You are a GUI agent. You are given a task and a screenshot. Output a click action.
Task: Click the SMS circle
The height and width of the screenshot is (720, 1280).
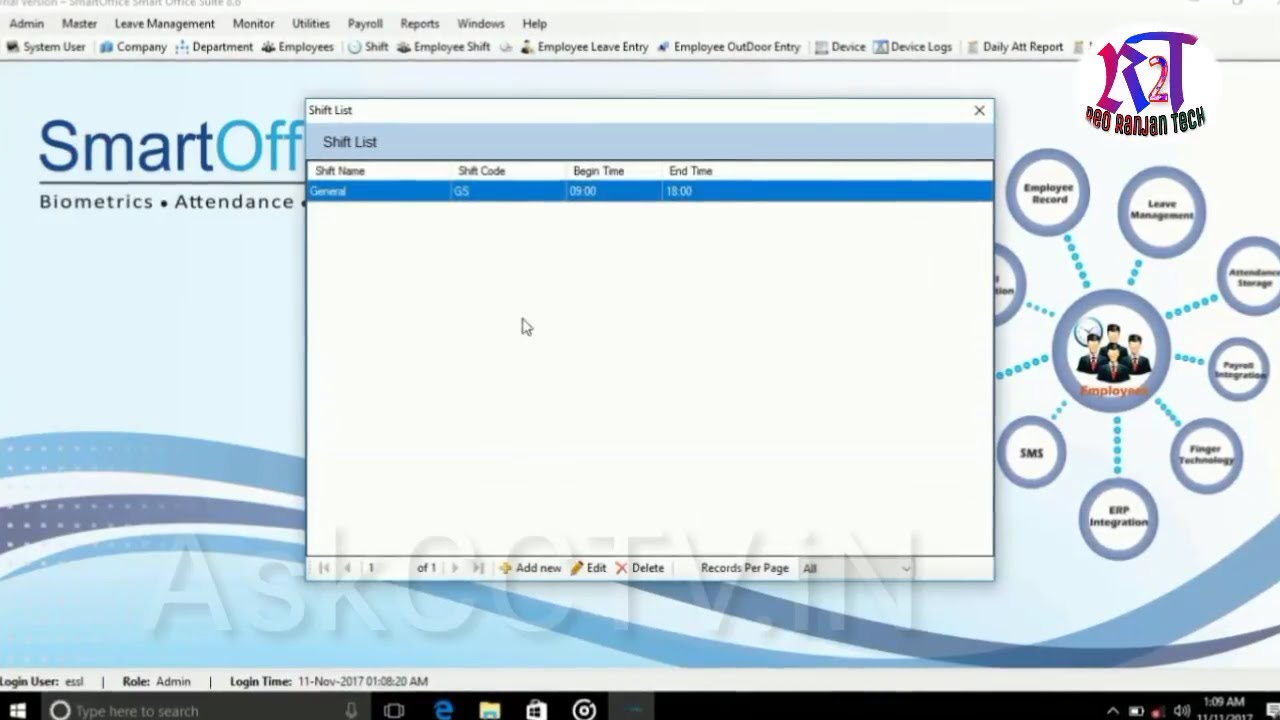click(1031, 453)
